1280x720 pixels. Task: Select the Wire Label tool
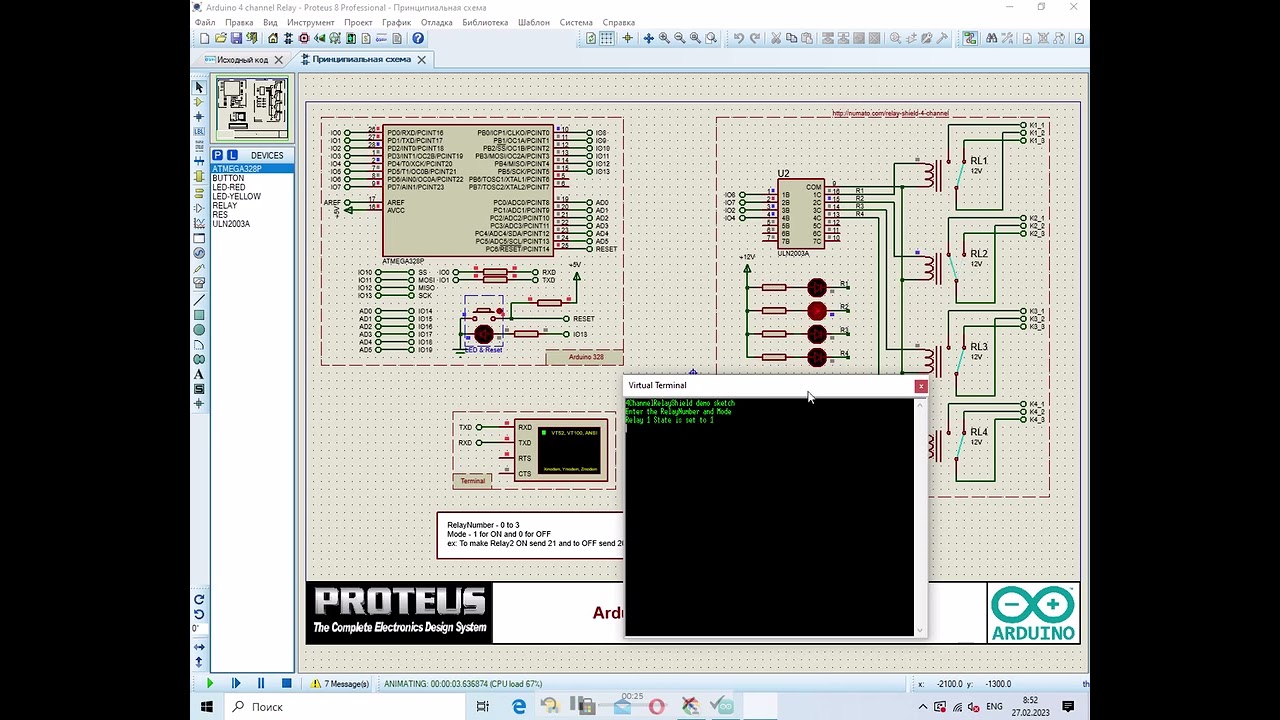[199, 131]
